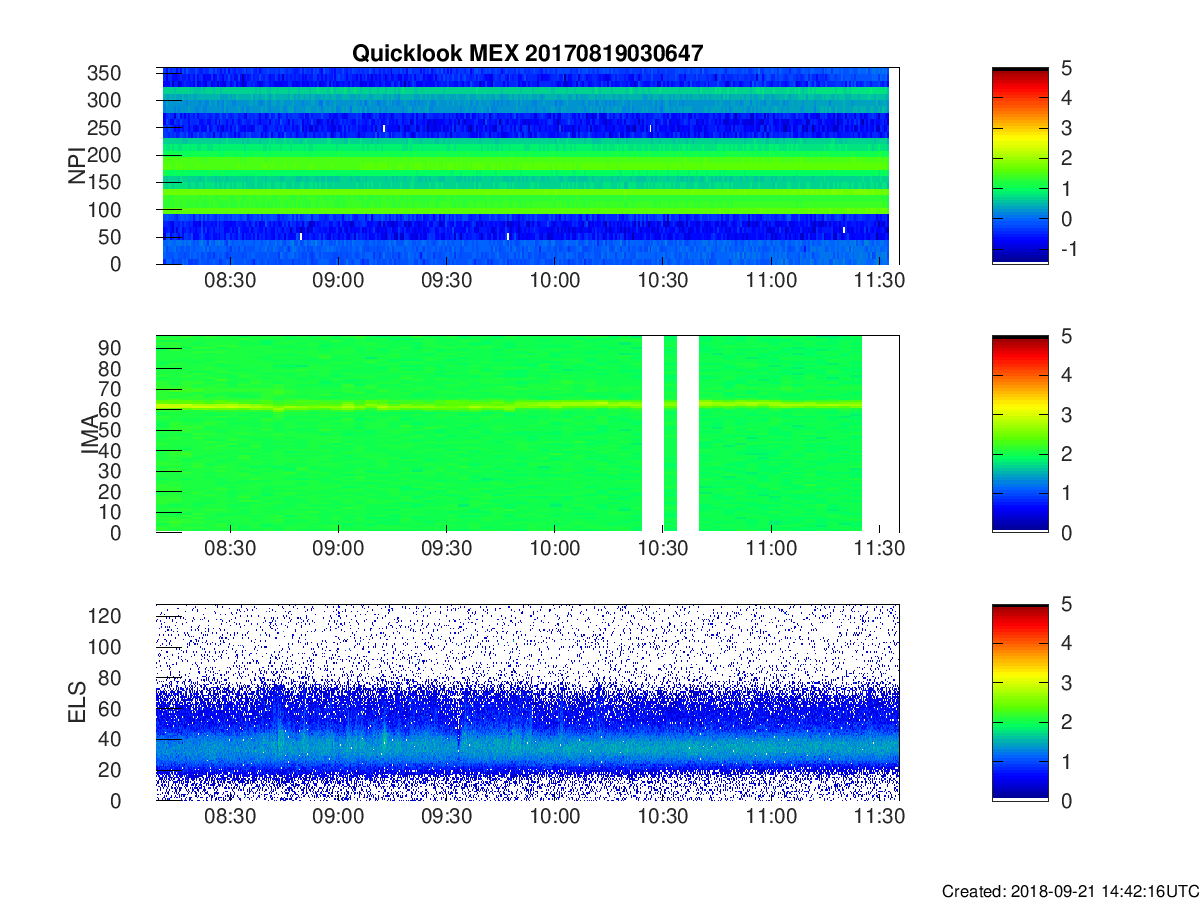Click the ELS plot colorbar
This screenshot has width=1200, height=900.
(1020, 702)
